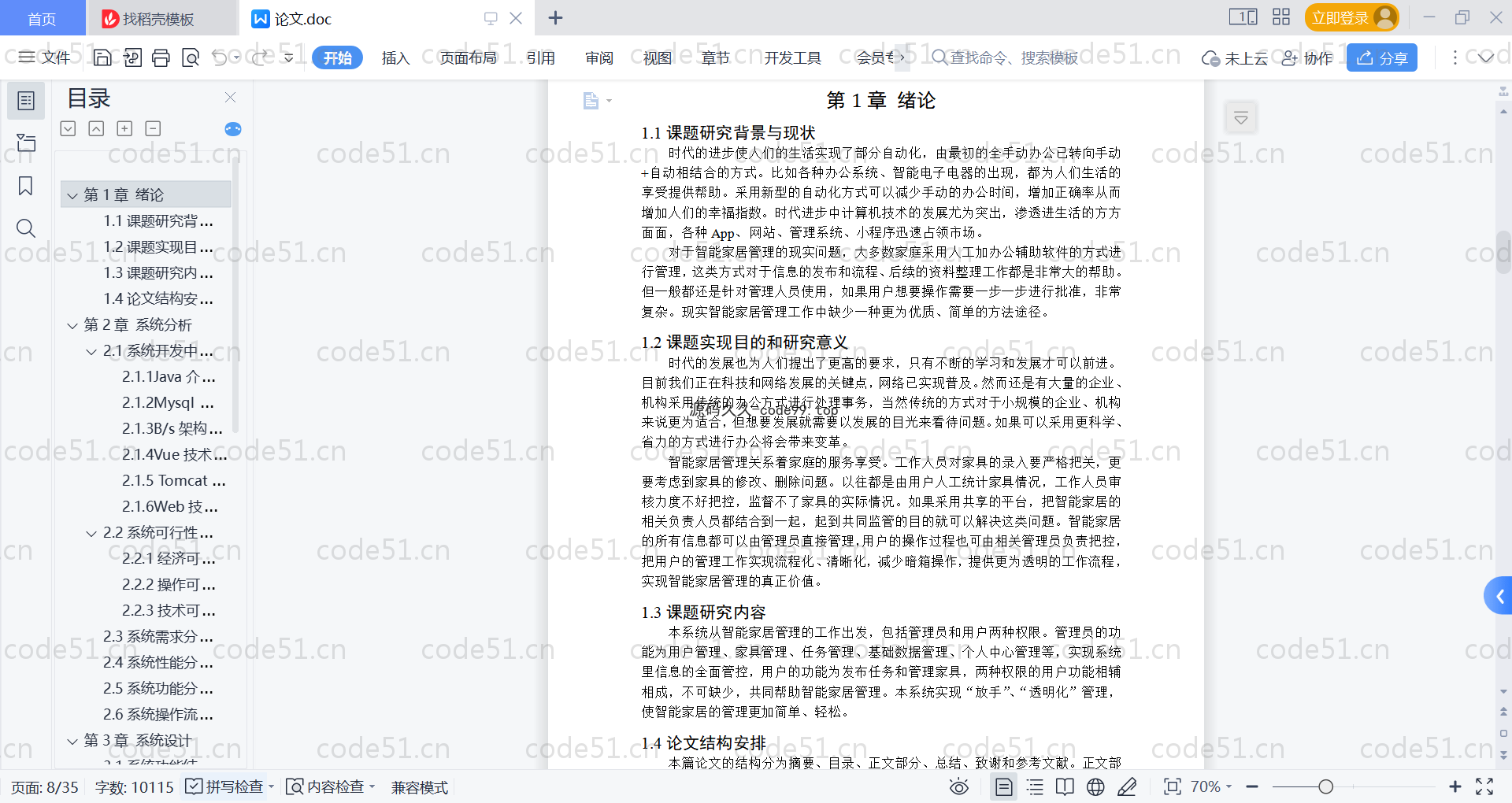Click the plus heading level icon
This screenshot has width=1512, height=803.
(124, 128)
